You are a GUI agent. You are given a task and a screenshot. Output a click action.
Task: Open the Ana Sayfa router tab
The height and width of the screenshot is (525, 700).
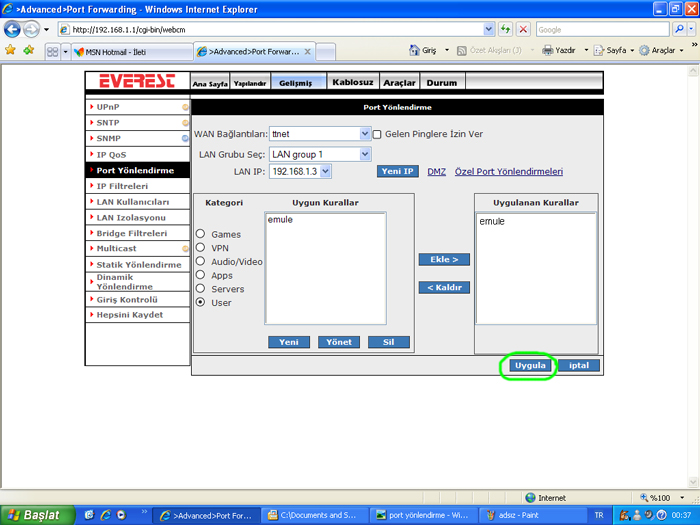(x=210, y=83)
